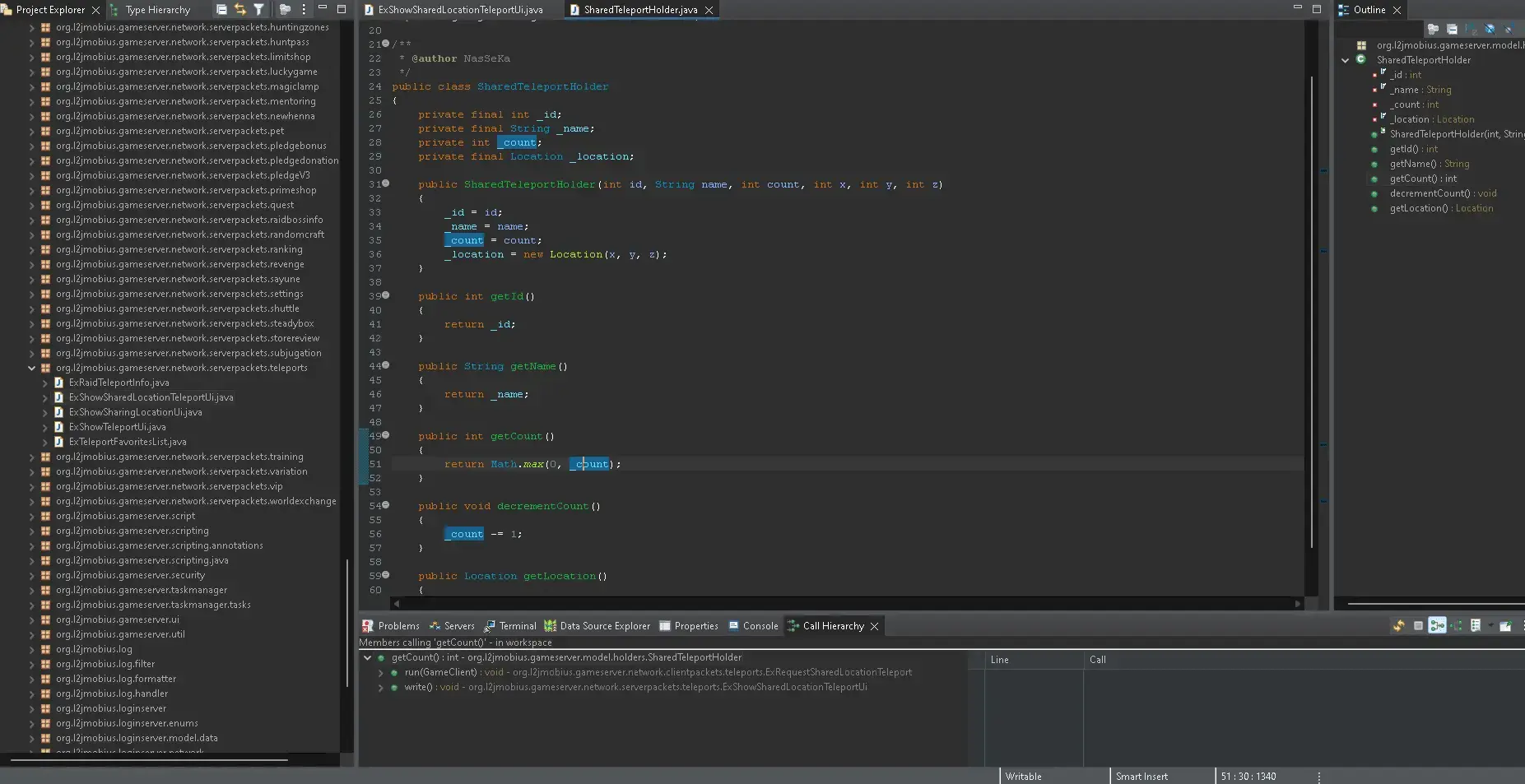The width and height of the screenshot is (1525, 784).
Task: Click the Call column header in Call Hierarchy
Action: [1304, 660]
